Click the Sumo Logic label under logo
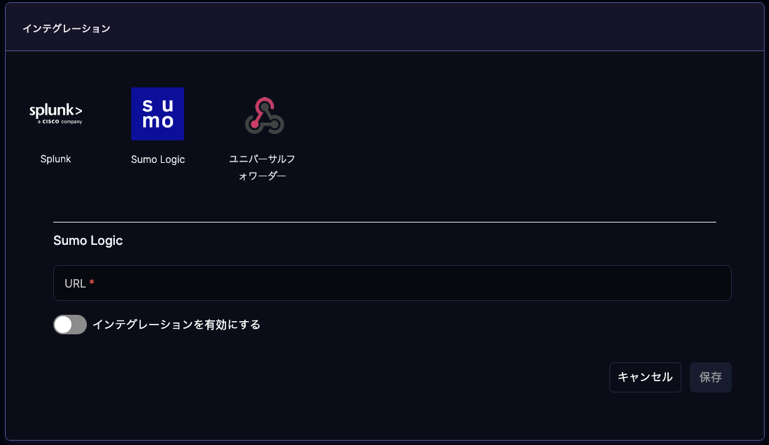The width and height of the screenshot is (769, 445). (157, 159)
